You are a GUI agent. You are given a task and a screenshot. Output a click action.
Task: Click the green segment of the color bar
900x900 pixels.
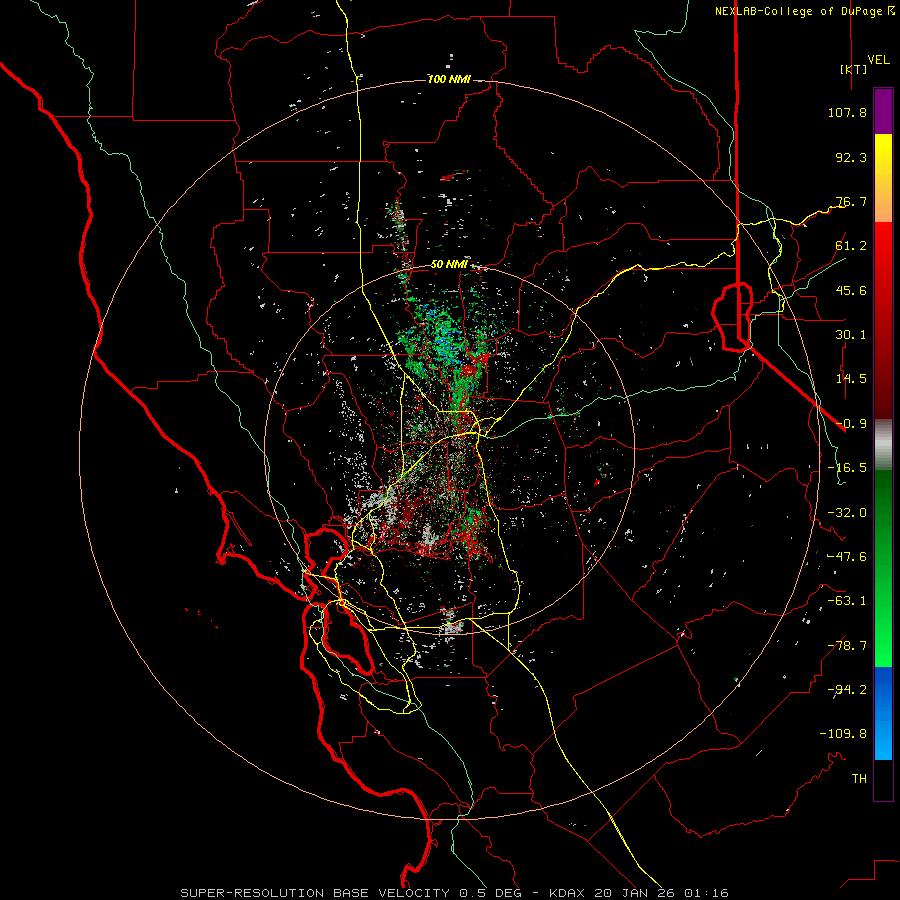[x=883, y=568]
